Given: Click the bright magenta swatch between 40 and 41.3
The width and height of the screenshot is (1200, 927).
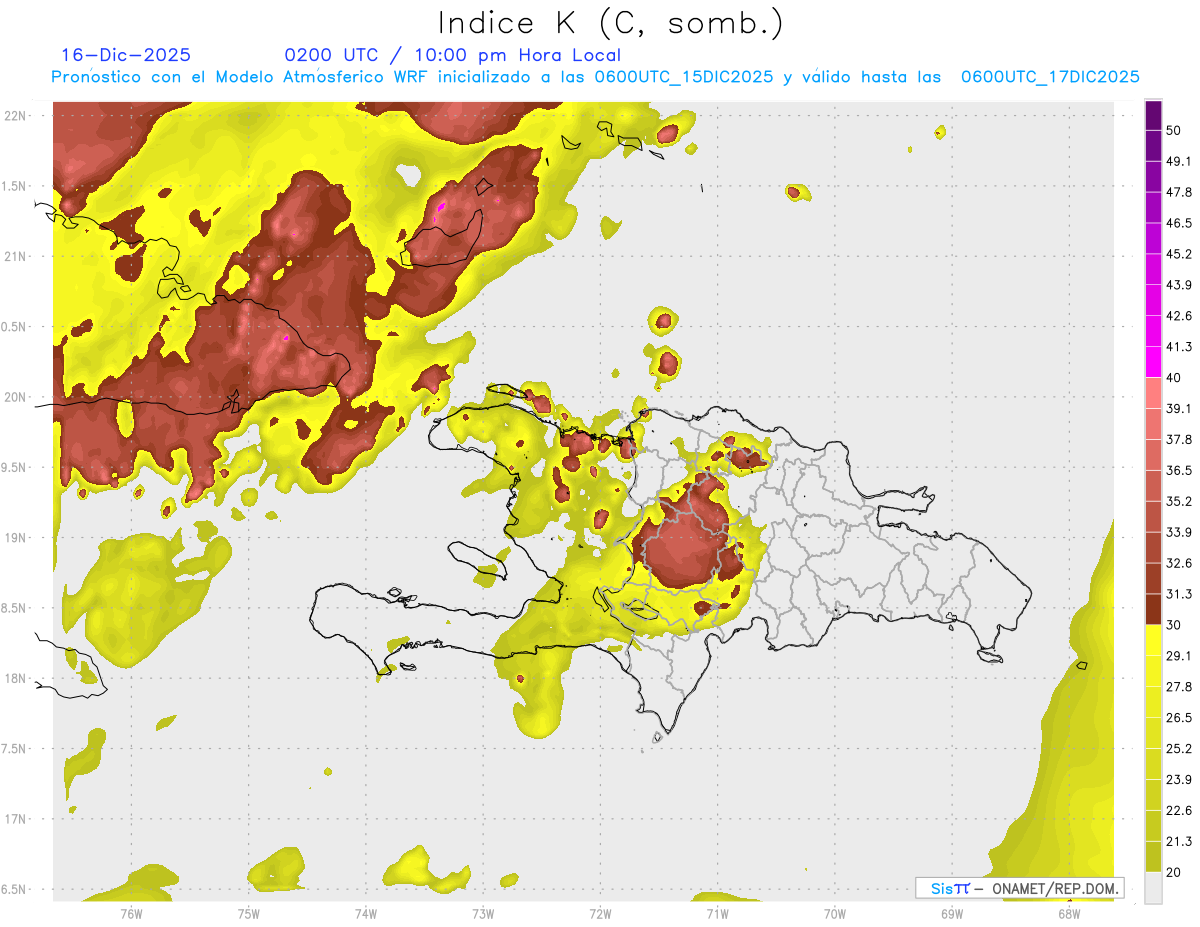Looking at the screenshot, I should pos(1154,362).
